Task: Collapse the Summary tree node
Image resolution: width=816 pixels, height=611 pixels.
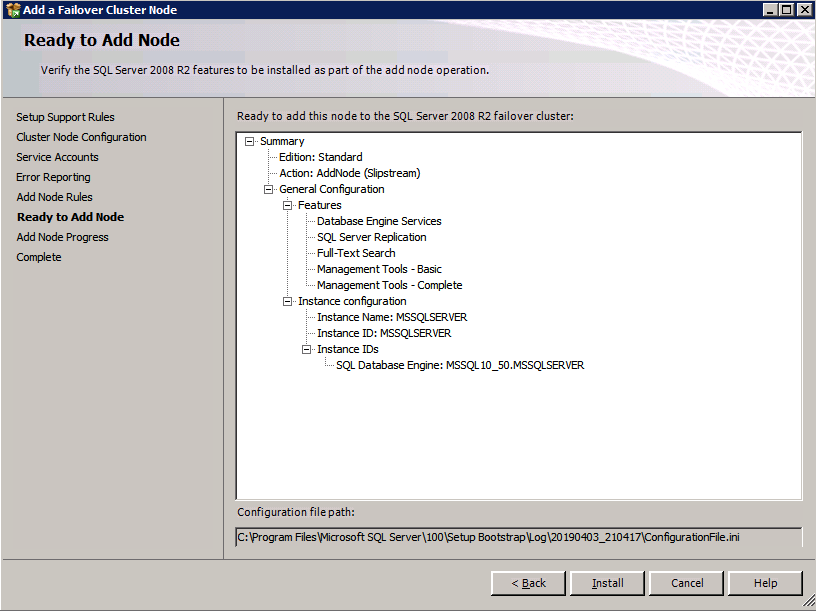Action: (249, 141)
